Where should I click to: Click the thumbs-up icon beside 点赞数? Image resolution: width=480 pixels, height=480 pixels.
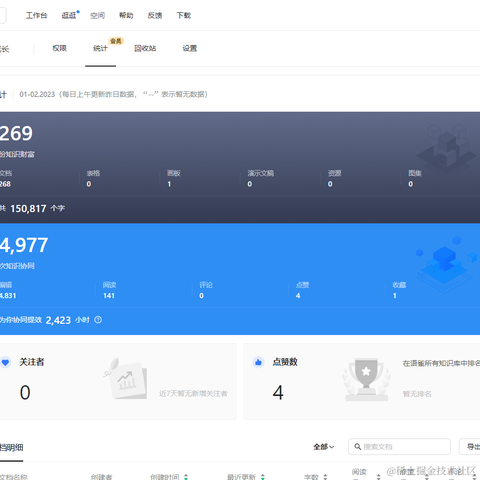(258, 362)
